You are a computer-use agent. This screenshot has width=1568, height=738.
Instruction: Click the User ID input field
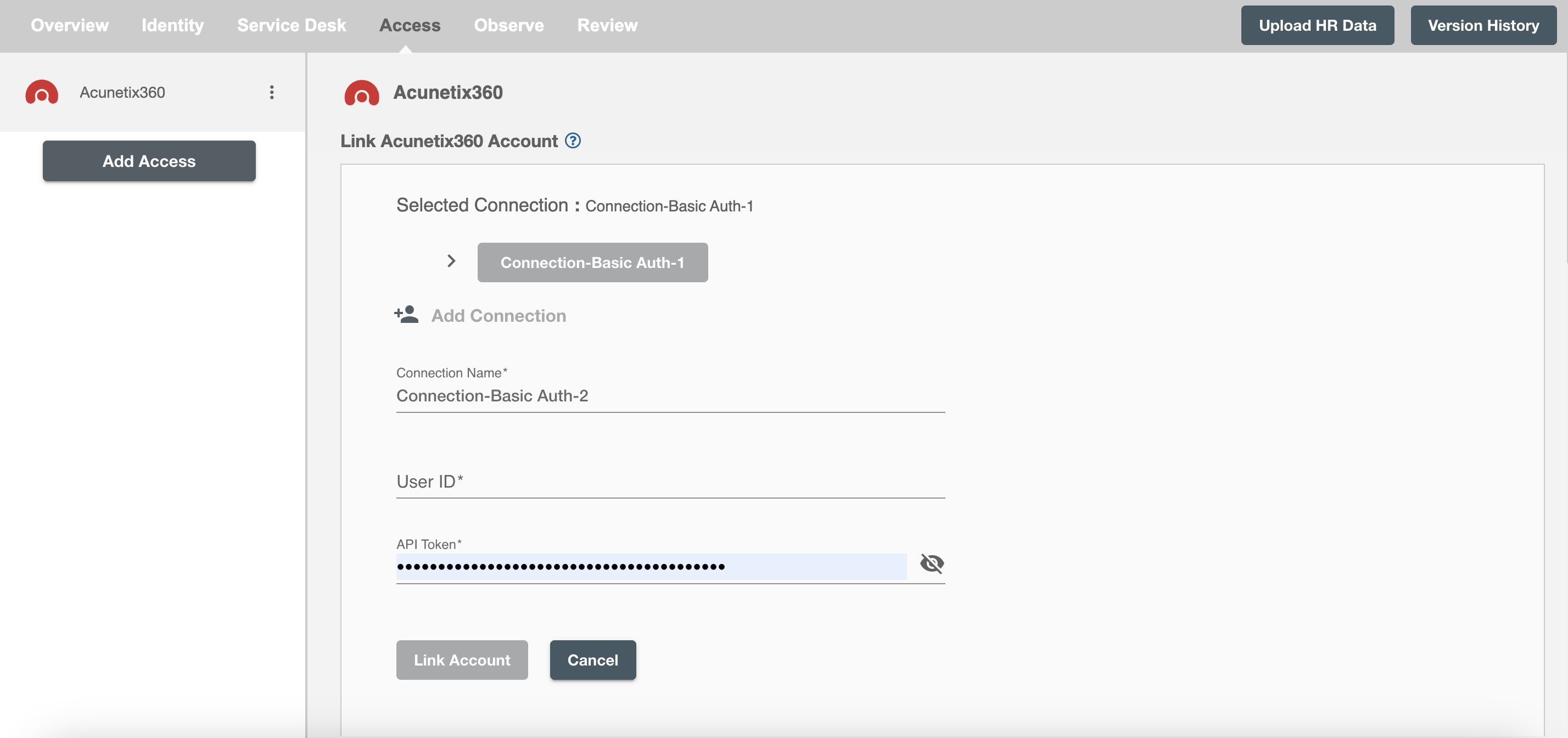(x=670, y=481)
